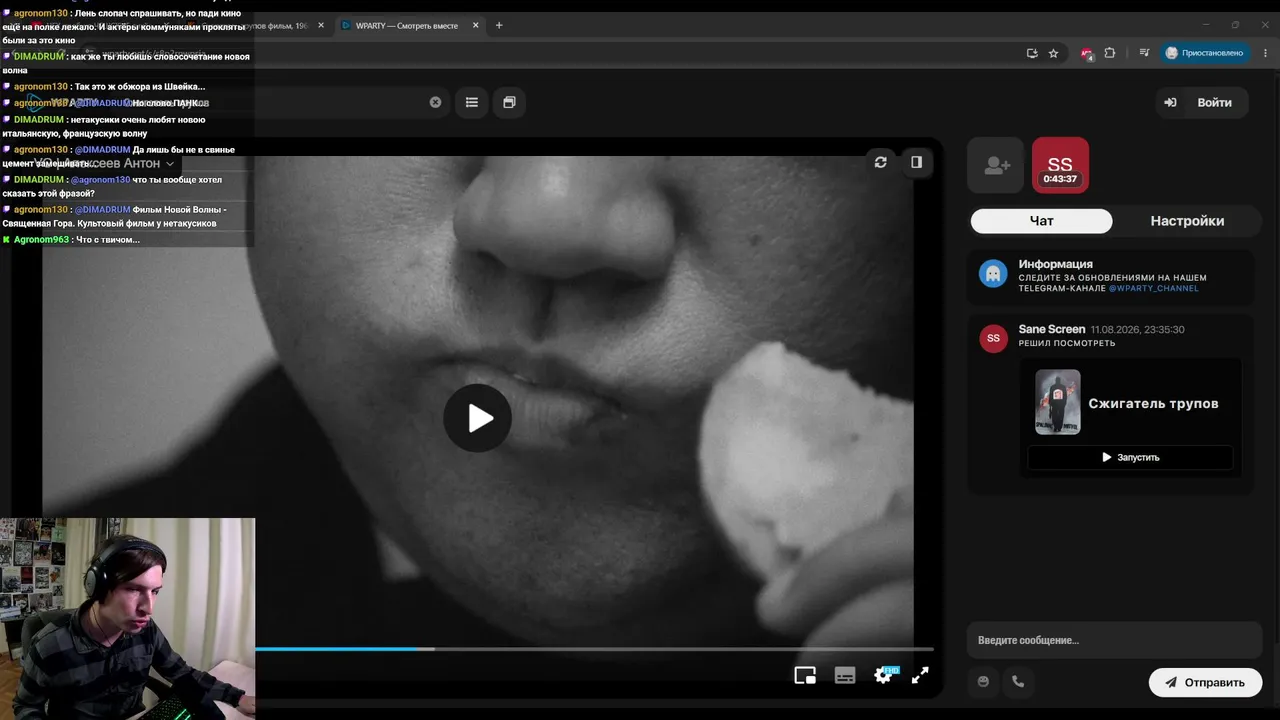The image size is (1280, 720).
Task: Focus the Введите сообщение input field
Action: click(1114, 640)
